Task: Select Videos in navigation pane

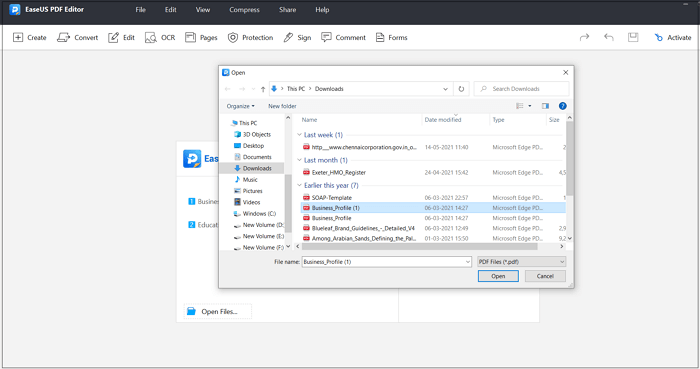Action: (247, 202)
